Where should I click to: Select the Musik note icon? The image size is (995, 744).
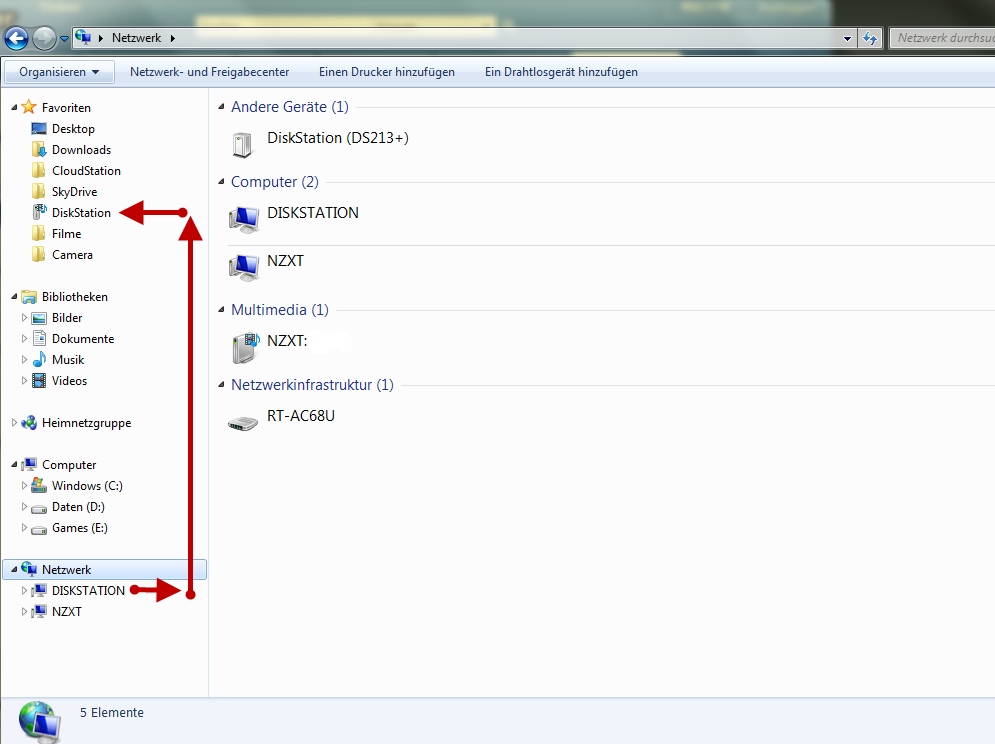[39, 359]
